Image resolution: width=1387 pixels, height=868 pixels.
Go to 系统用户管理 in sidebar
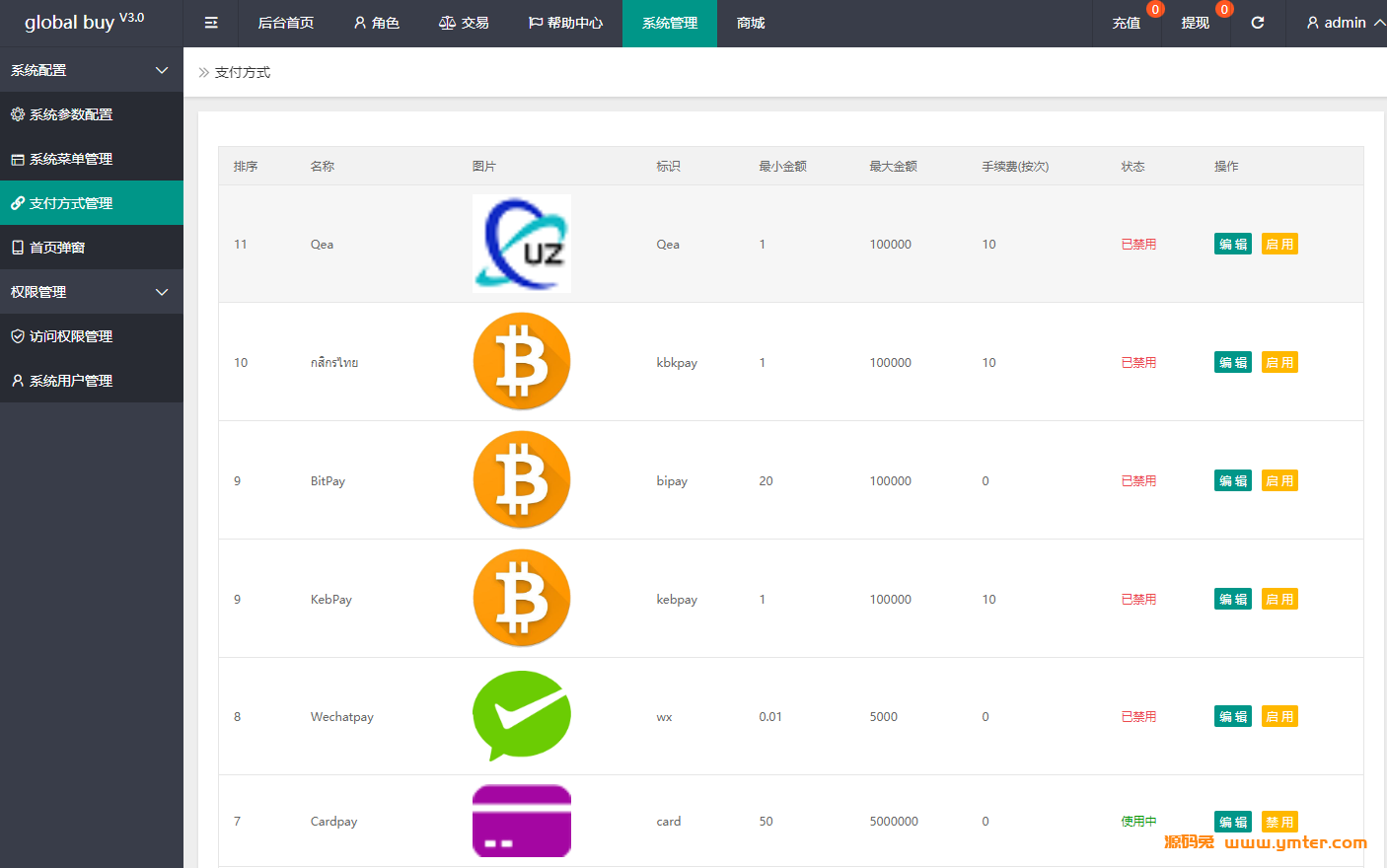click(92, 381)
